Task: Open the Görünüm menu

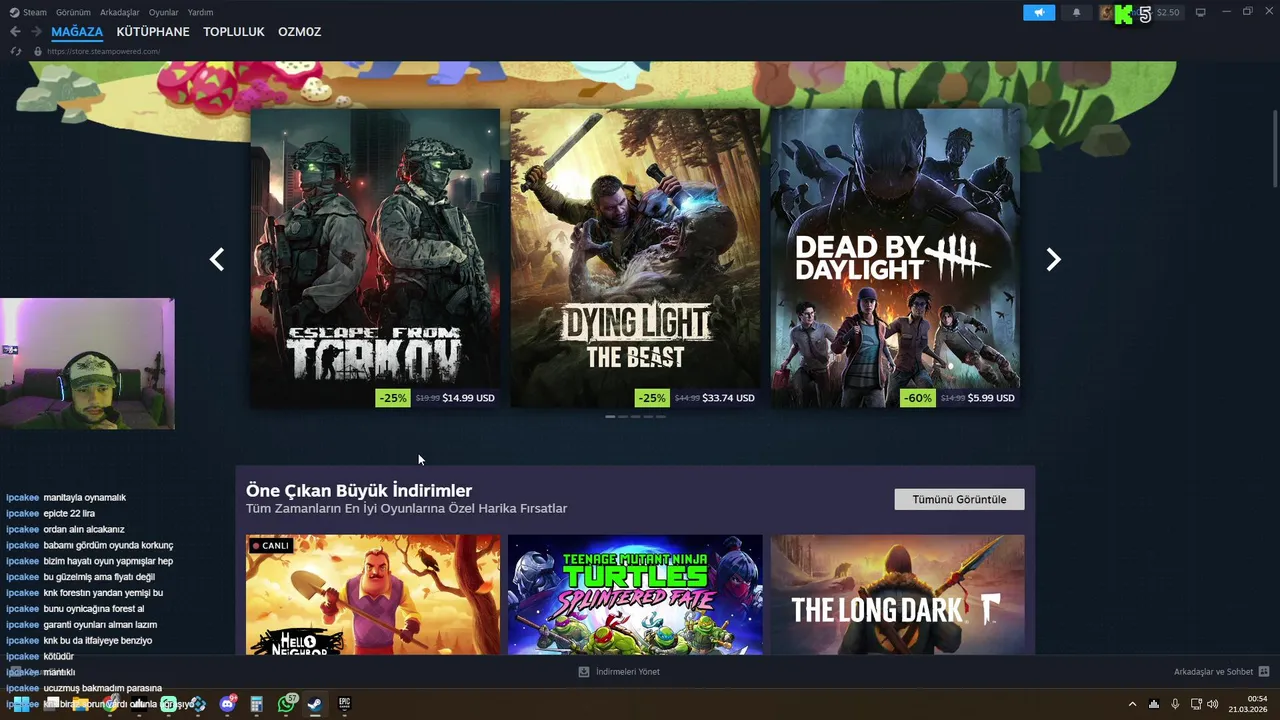Action: pyautogui.click(x=73, y=12)
